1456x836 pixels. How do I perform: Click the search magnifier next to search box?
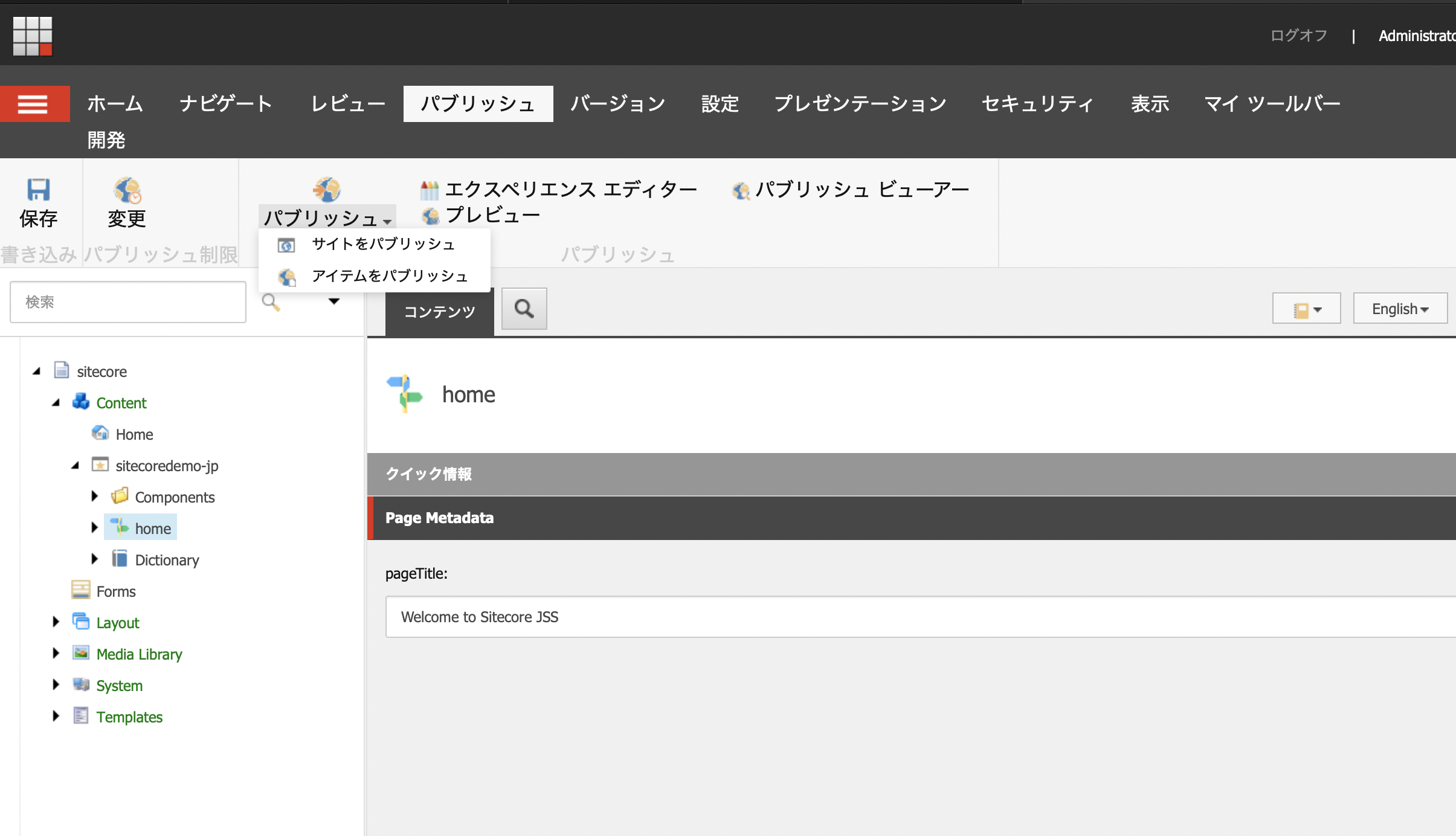(271, 302)
